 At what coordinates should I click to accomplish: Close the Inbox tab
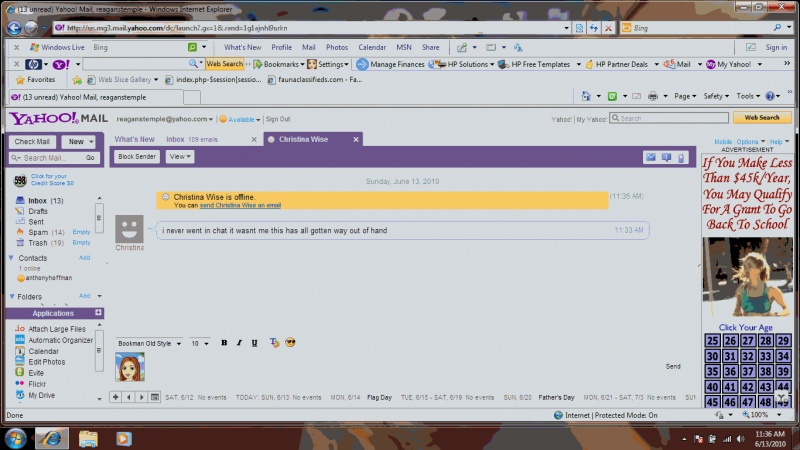254,139
